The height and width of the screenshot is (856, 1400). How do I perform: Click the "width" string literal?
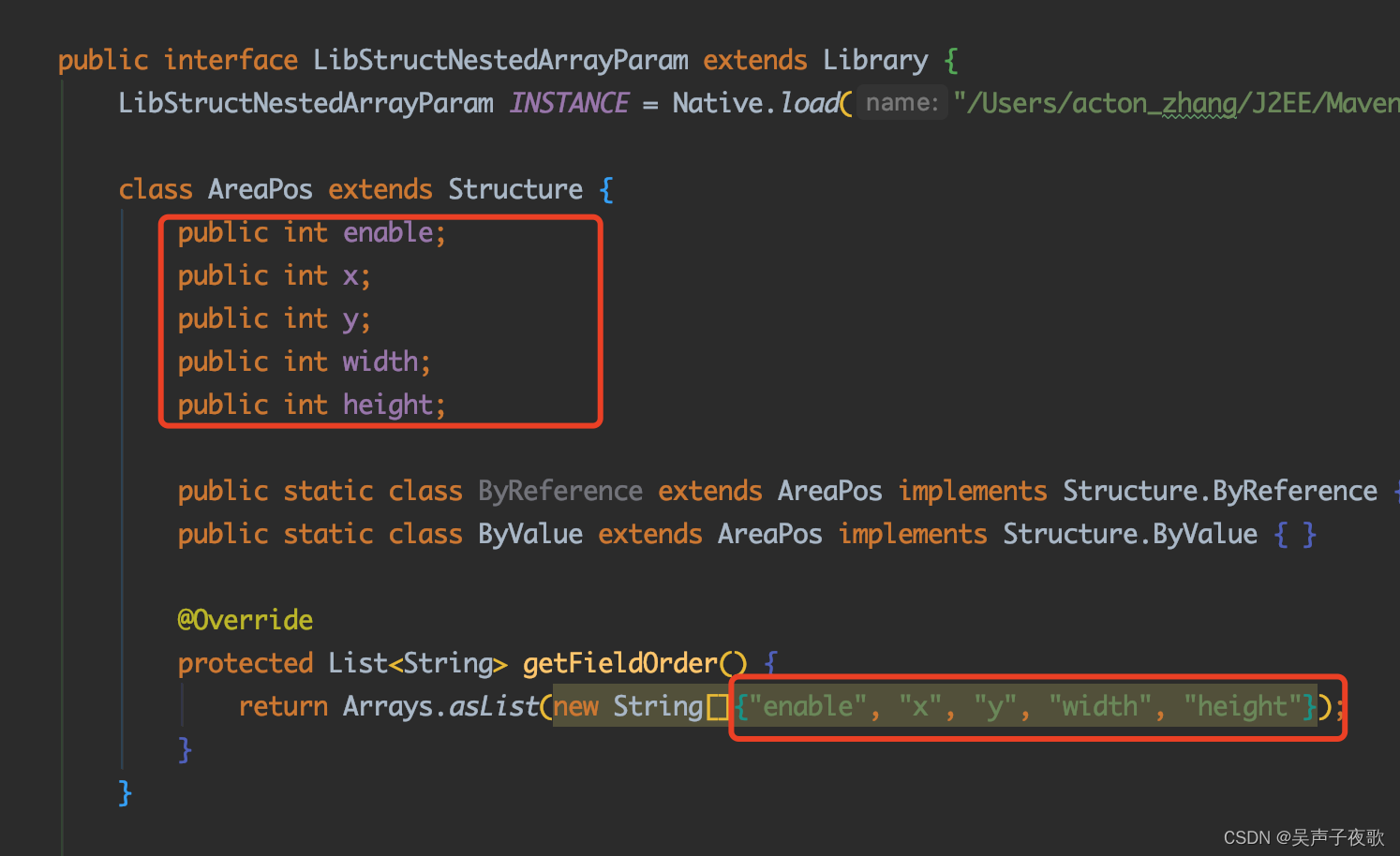[x=1100, y=706]
